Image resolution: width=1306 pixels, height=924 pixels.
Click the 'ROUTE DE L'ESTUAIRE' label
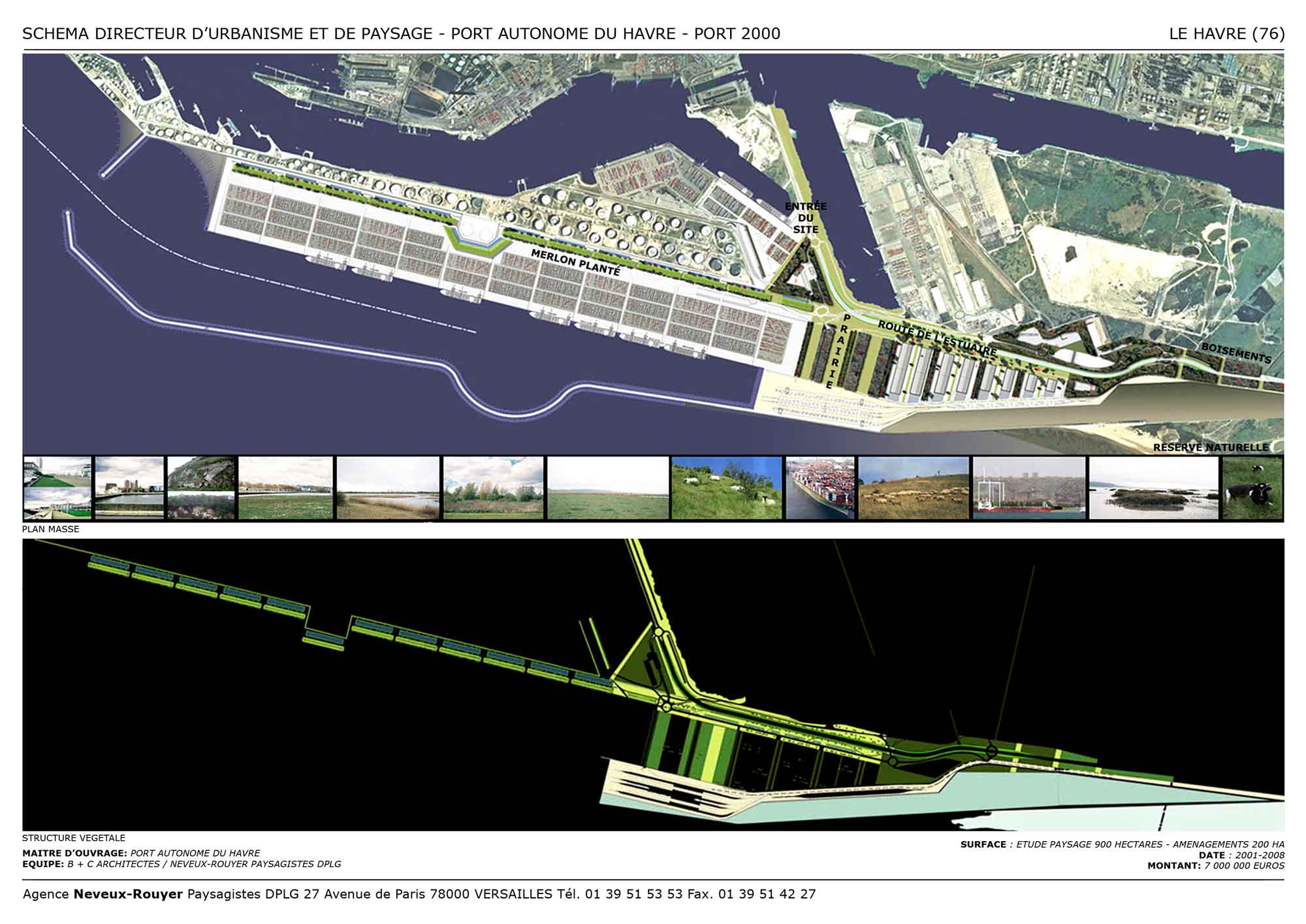(937, 338)
